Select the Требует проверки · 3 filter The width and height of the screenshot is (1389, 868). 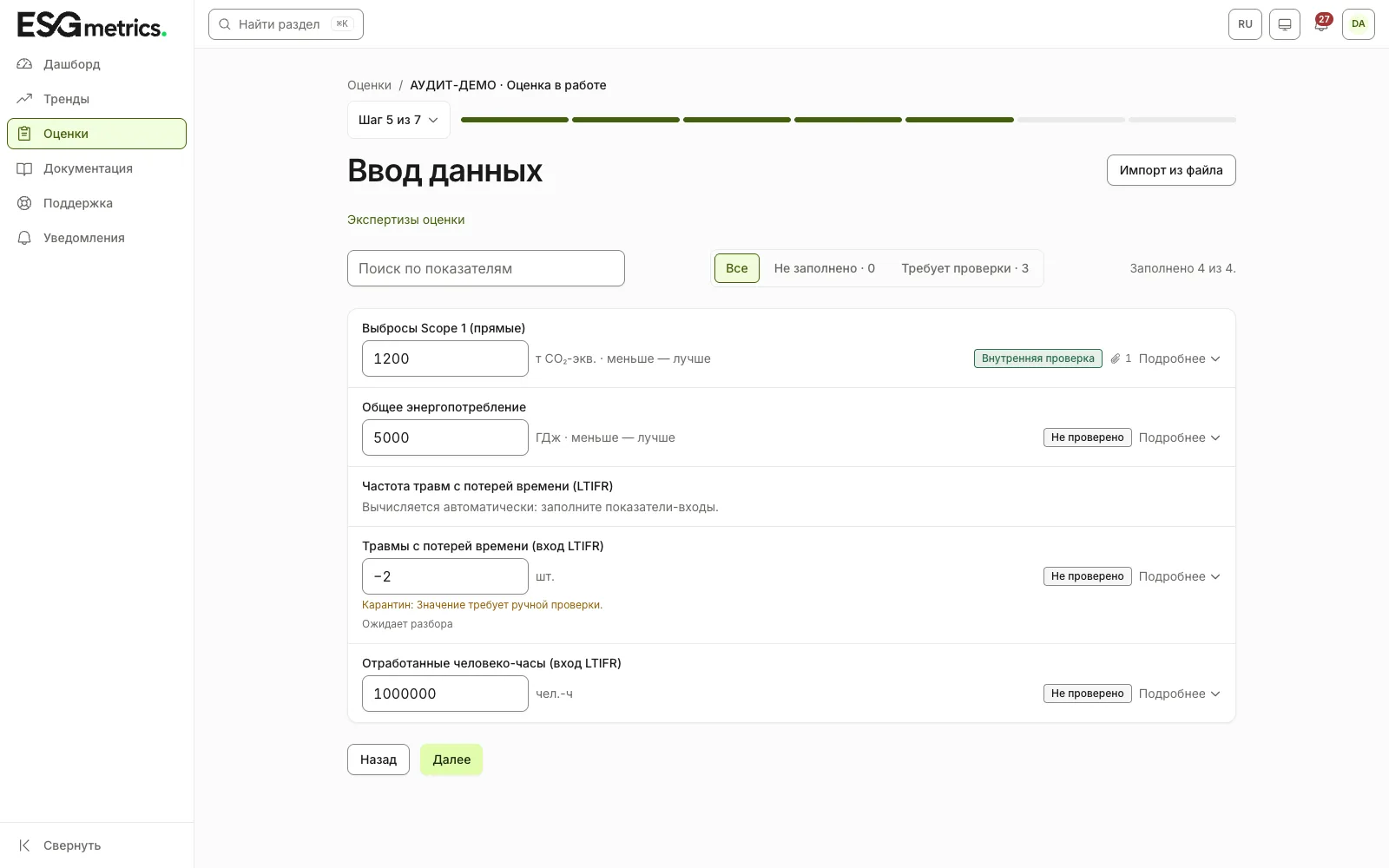tap(964, 268)
